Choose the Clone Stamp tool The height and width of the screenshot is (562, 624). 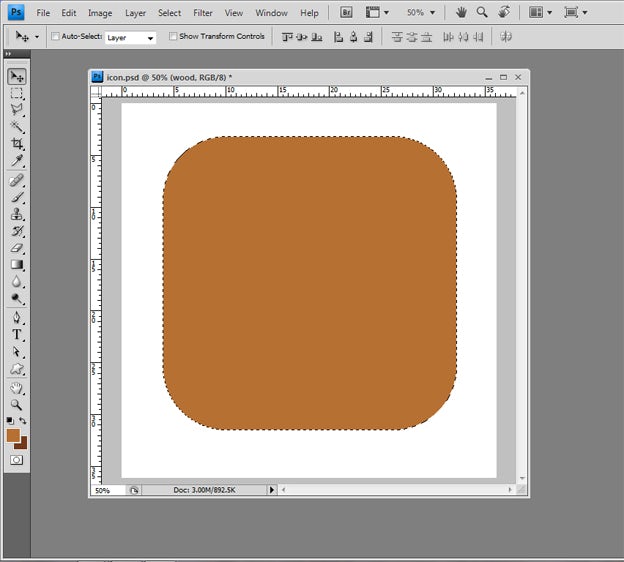17,214
